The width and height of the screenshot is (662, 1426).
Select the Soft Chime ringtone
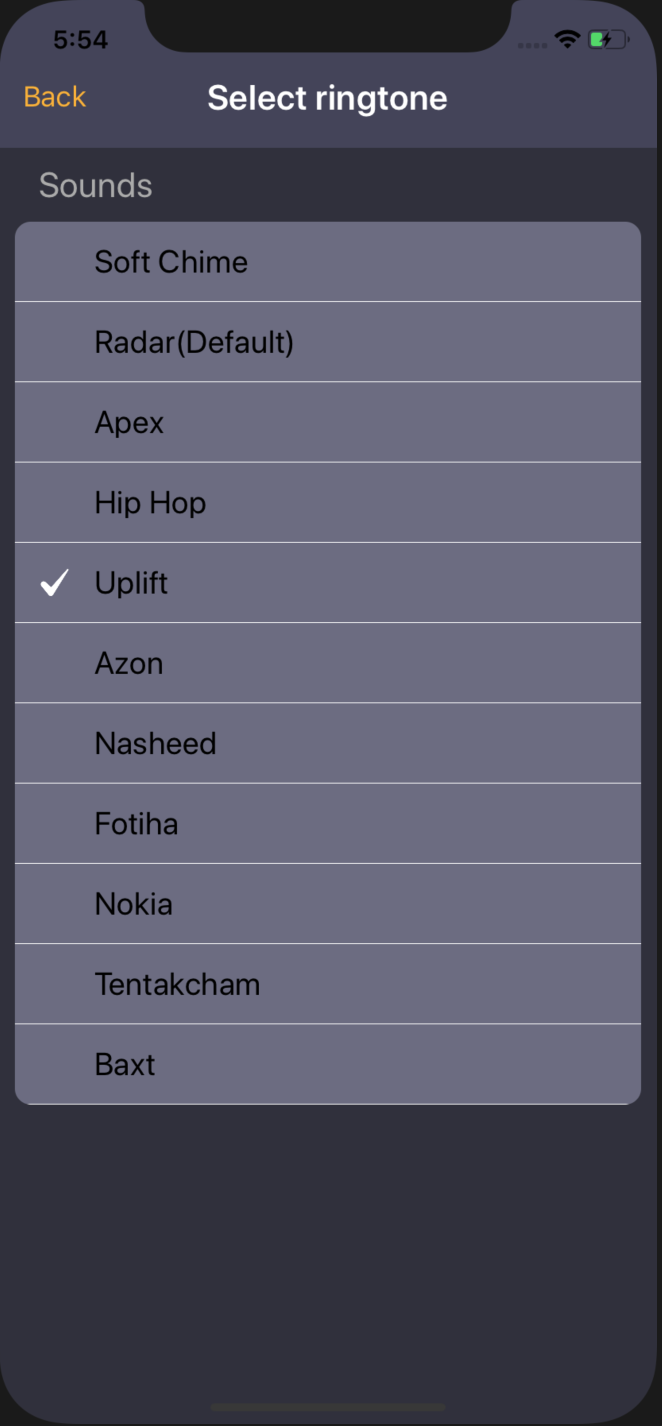[x=328, y=262]
